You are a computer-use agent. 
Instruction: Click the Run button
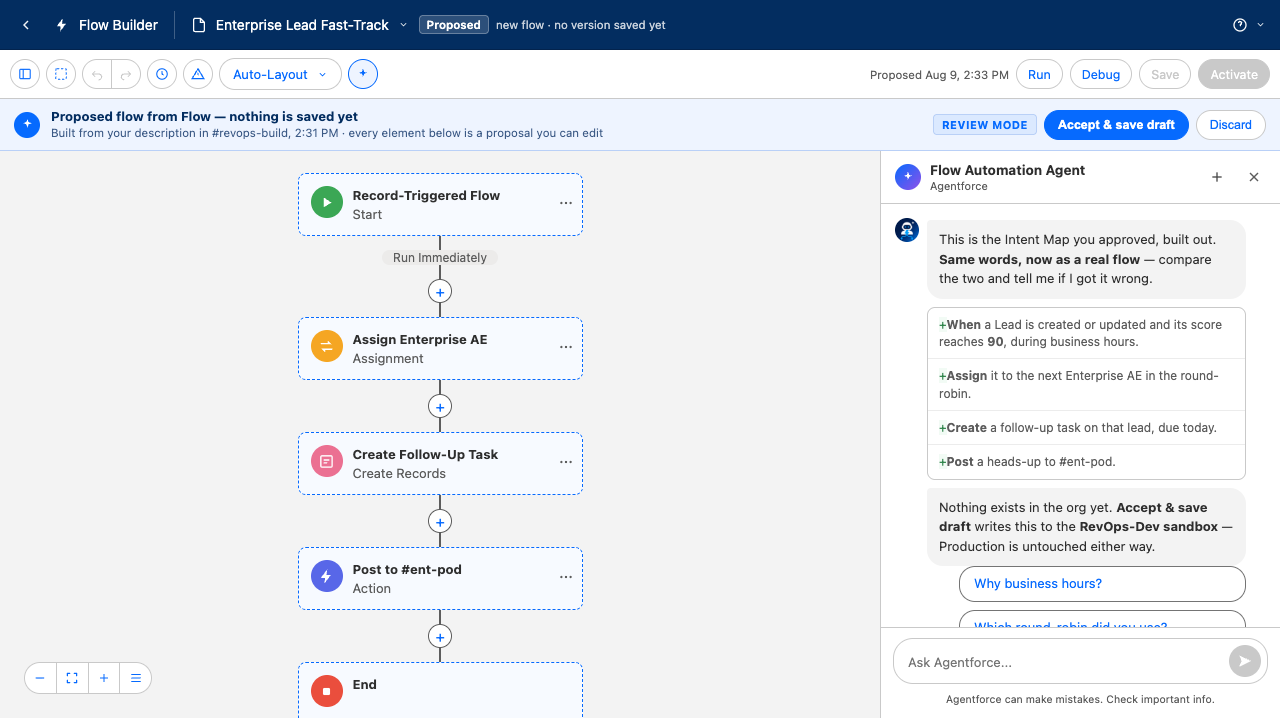[x=1039, y=74]
